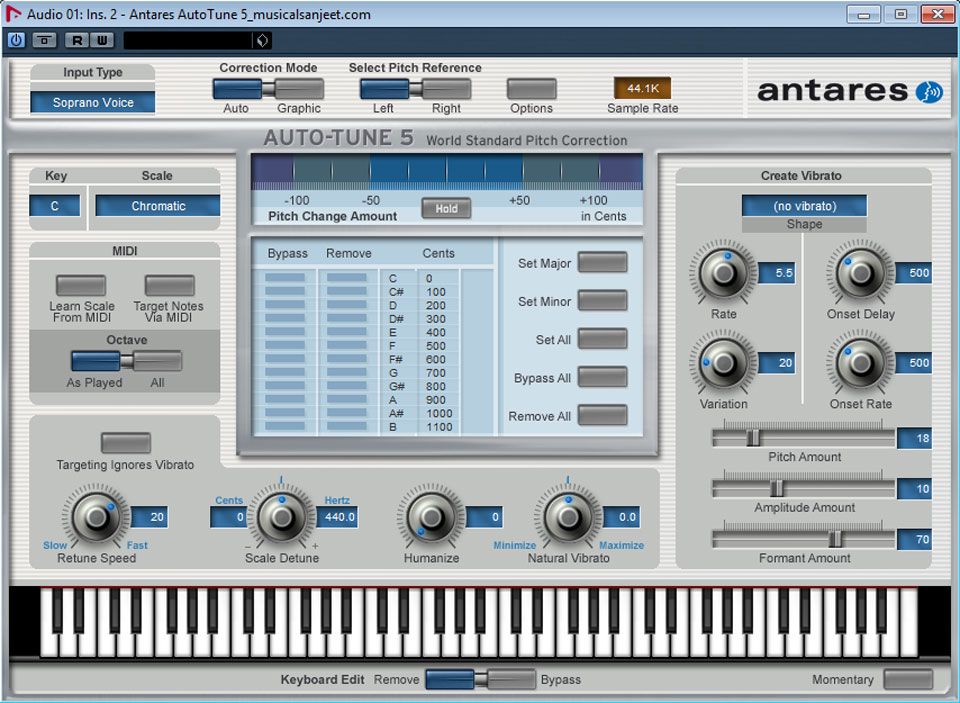Open the preset browser diamond icon
The image size is (960, 703).
[262, 40]
